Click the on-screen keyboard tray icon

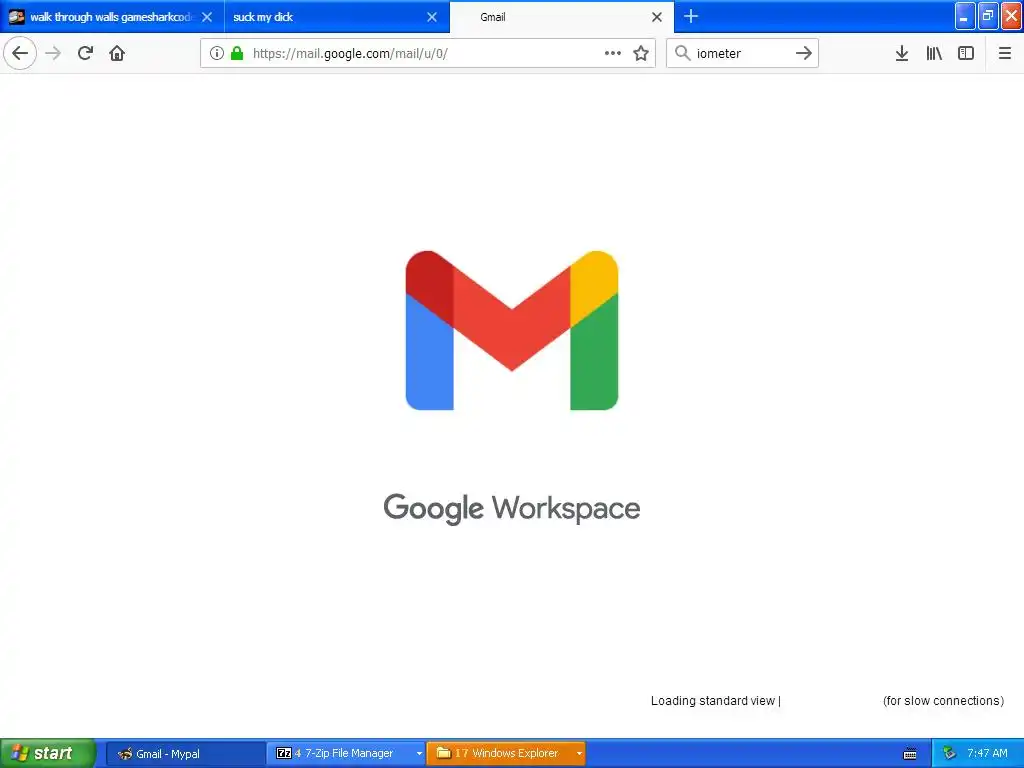click(x=910, y=754)
